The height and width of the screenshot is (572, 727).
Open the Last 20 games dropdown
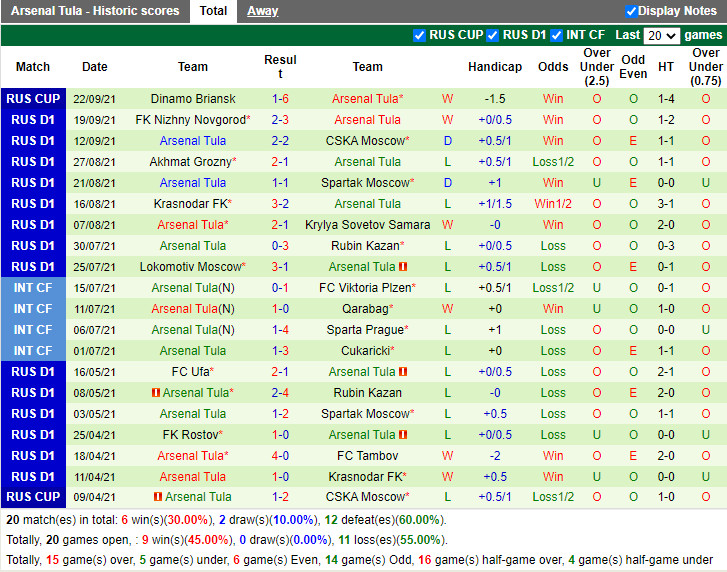pos(662,36)
